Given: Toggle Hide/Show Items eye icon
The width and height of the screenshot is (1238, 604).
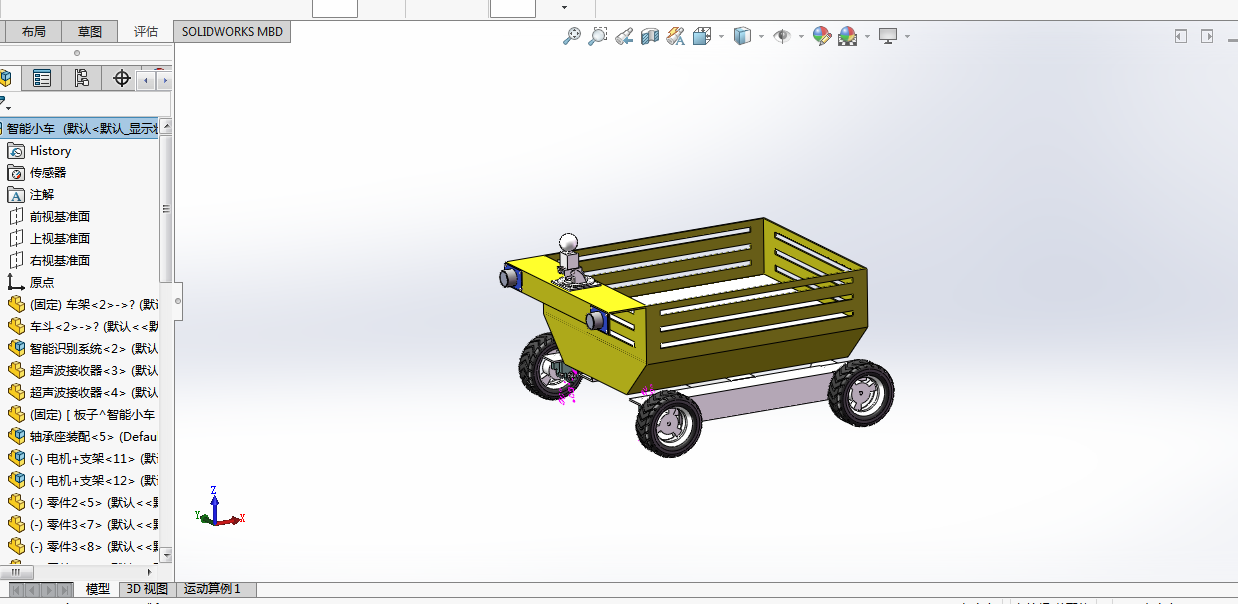Looking at the screenshot, I should pyautogui.click(x=782, y=36).
